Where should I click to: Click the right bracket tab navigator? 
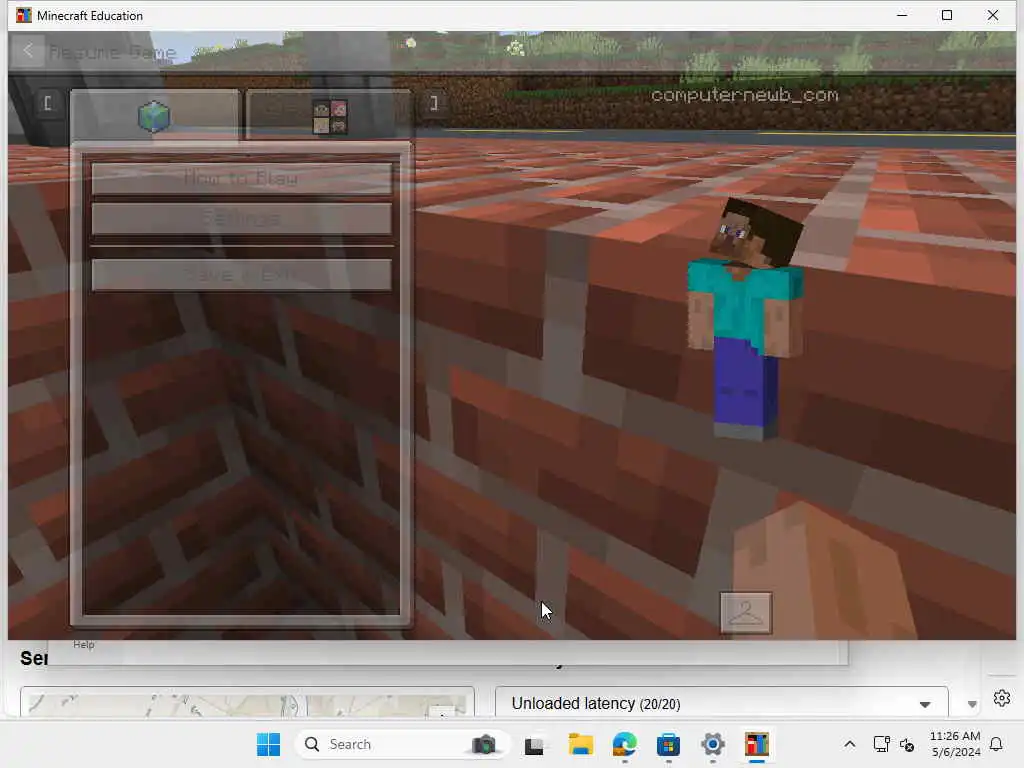click(x=434, y=103)
